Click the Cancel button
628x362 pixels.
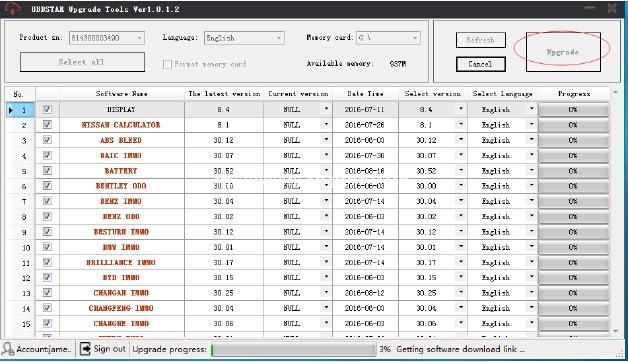pyautogui.click(x=481, y=64)
